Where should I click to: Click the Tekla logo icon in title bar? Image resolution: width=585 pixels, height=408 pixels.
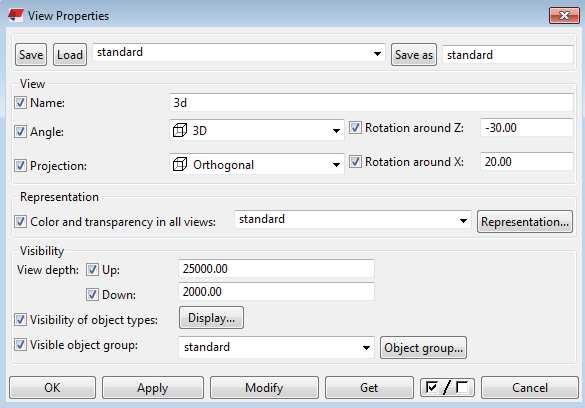[16, 15]
